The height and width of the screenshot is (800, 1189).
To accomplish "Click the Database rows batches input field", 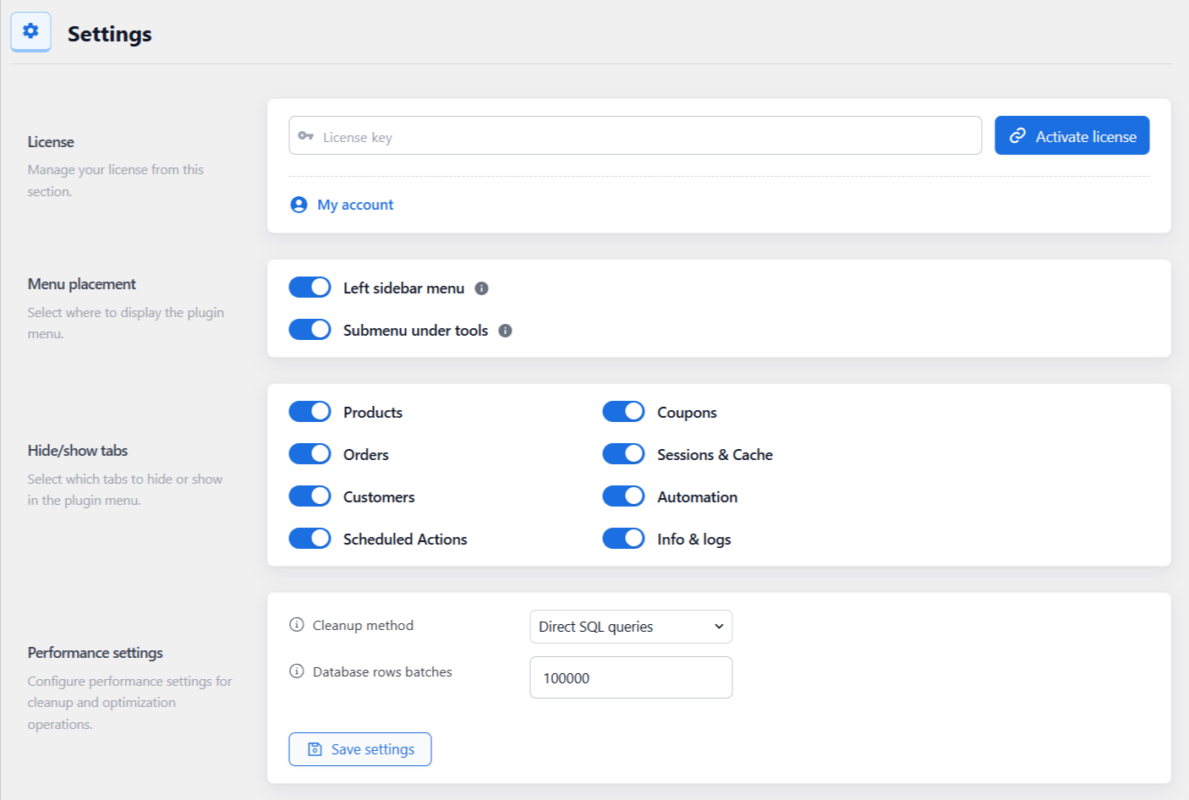I will 631,677.
